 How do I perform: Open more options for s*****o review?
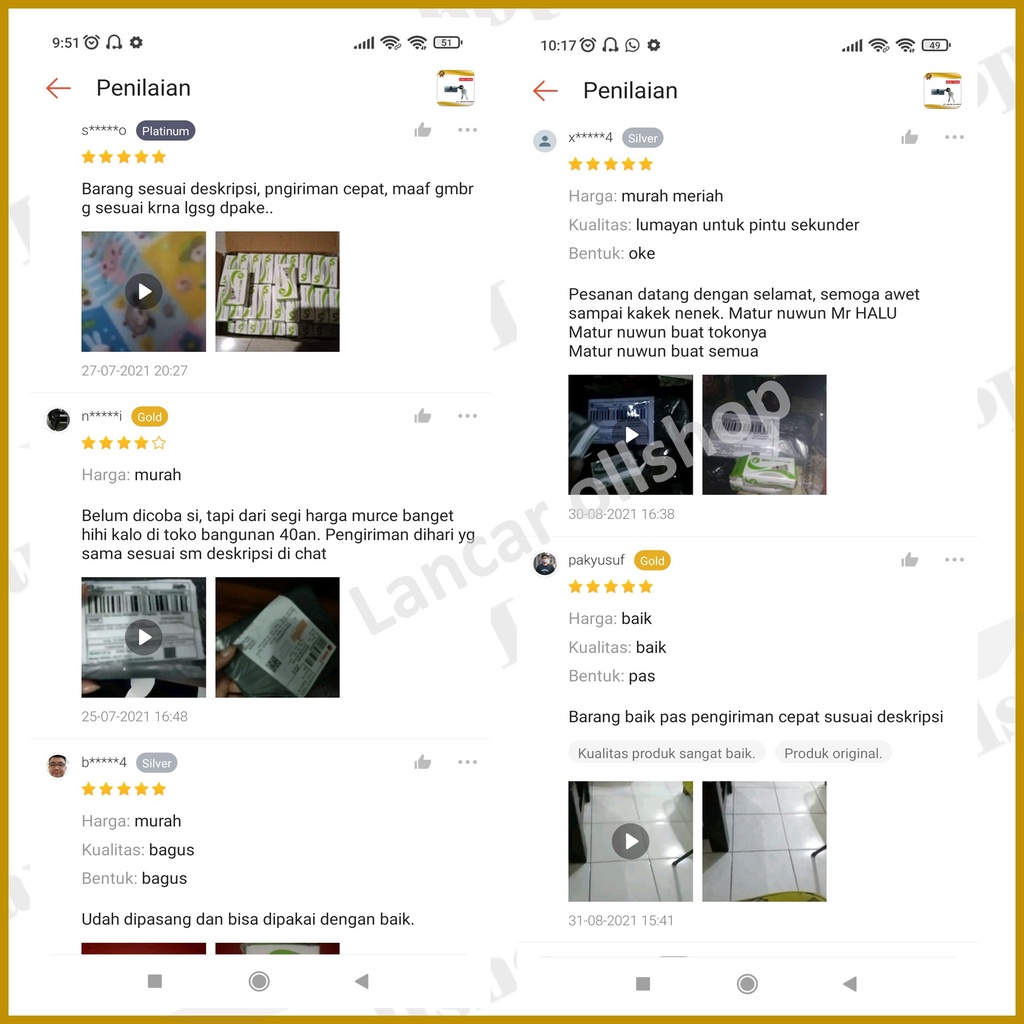pyautogui.click(x=468, y=130)
